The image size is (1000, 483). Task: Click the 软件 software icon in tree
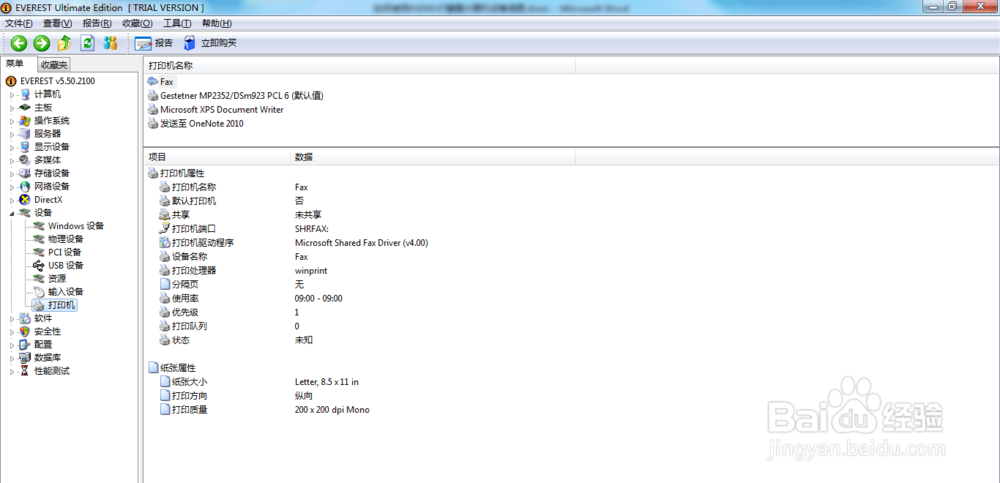(24, 318)
